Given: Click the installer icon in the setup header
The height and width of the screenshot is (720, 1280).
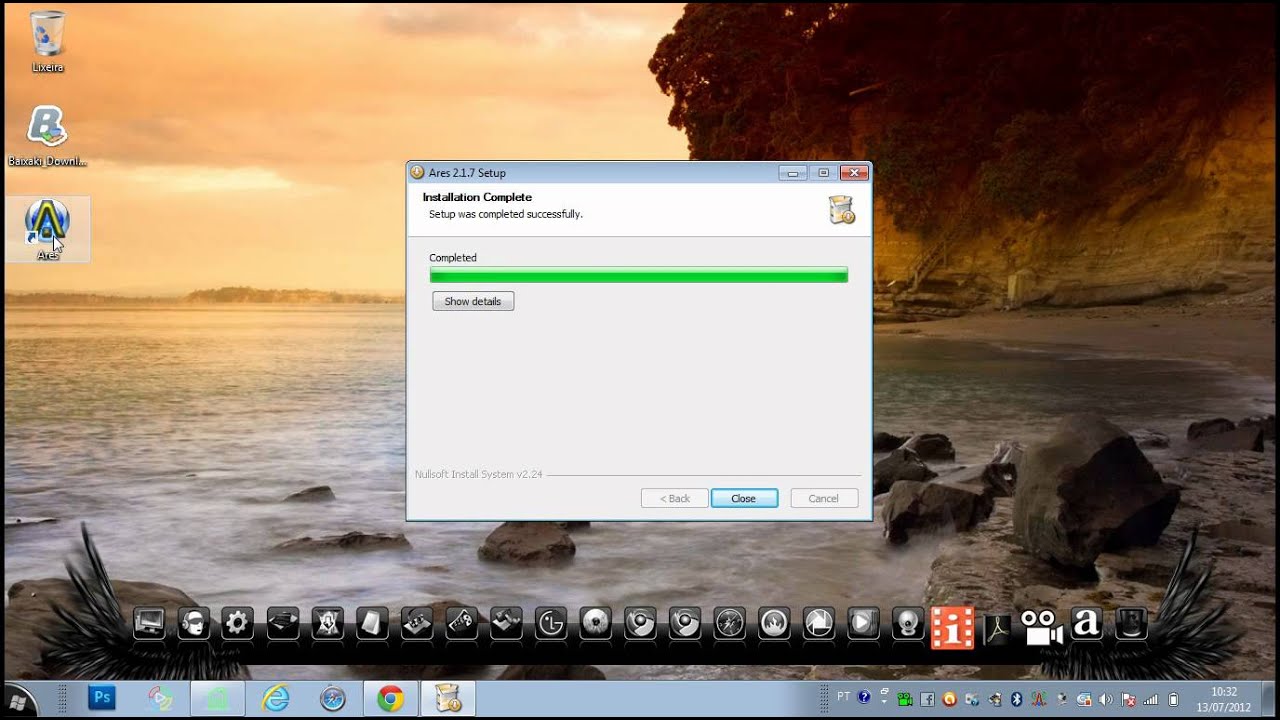Looking at the screenshot, I should pos(842,209).
